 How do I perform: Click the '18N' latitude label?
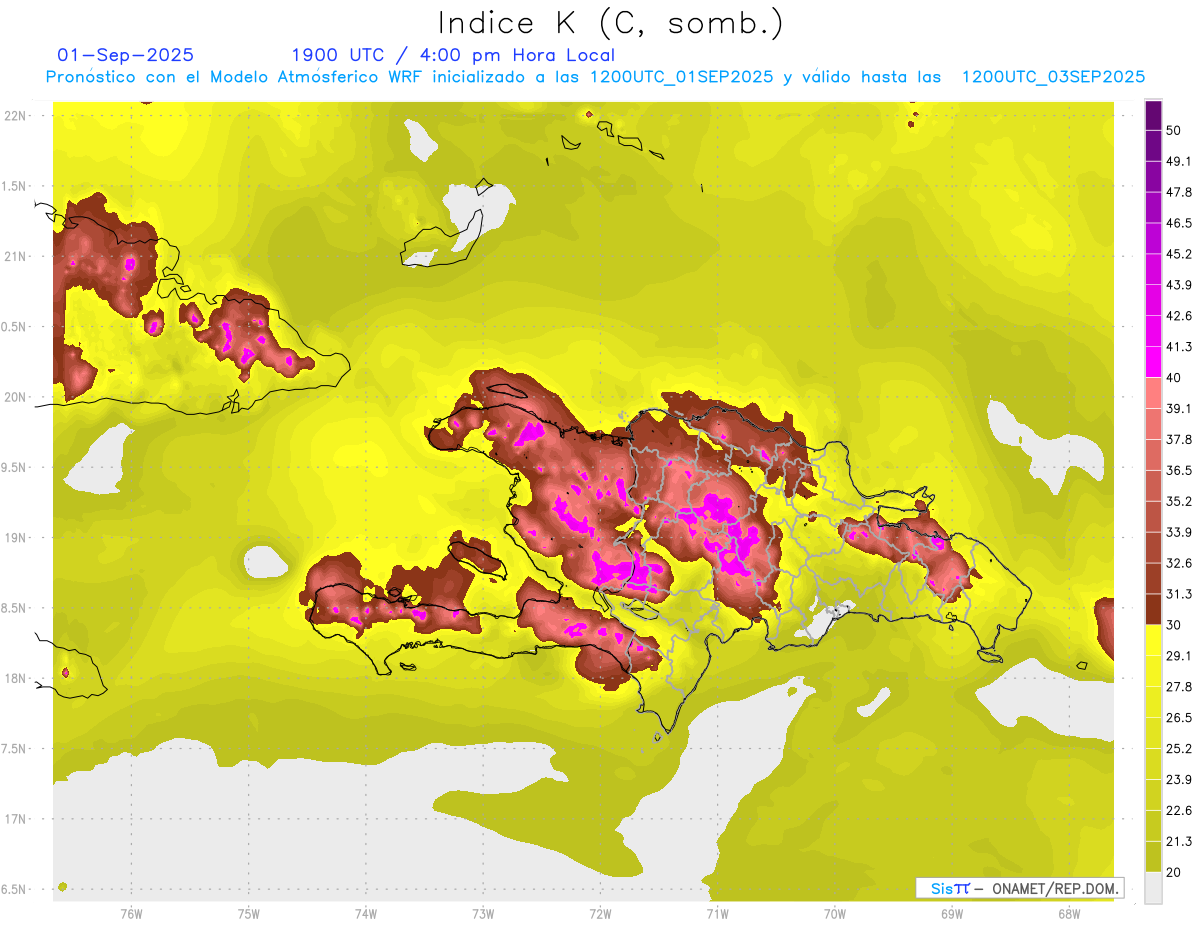tap(14, 678)
